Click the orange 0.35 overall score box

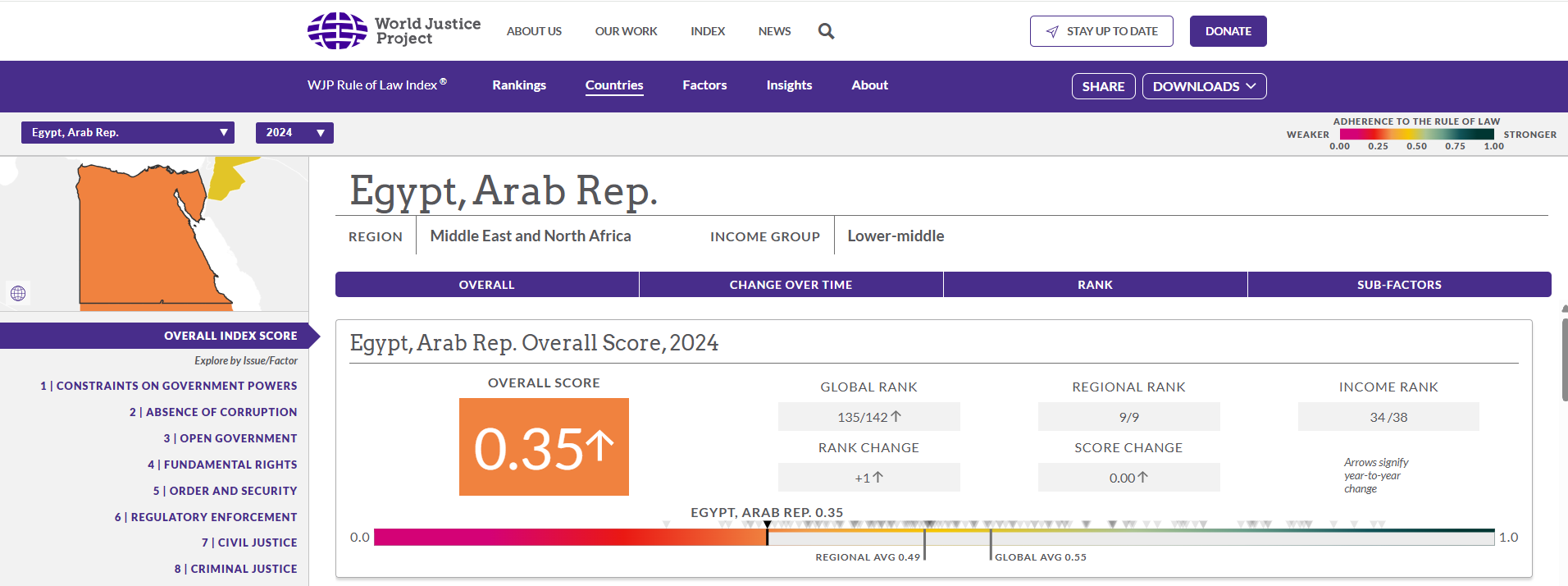(x=544, y=446)
